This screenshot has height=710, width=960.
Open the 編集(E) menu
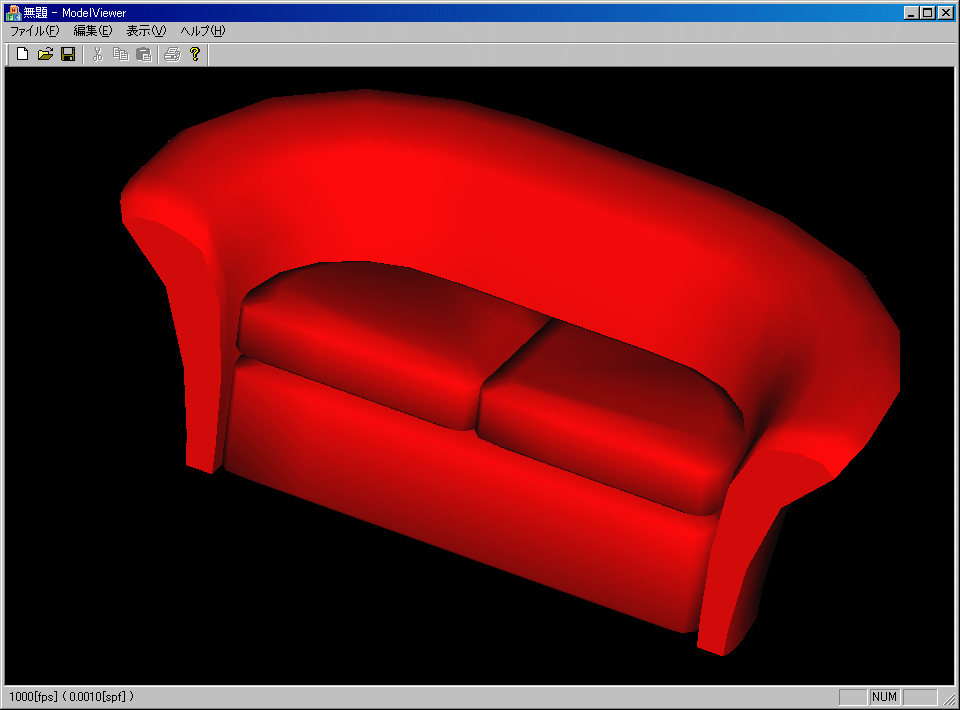[x=93, y=31]
